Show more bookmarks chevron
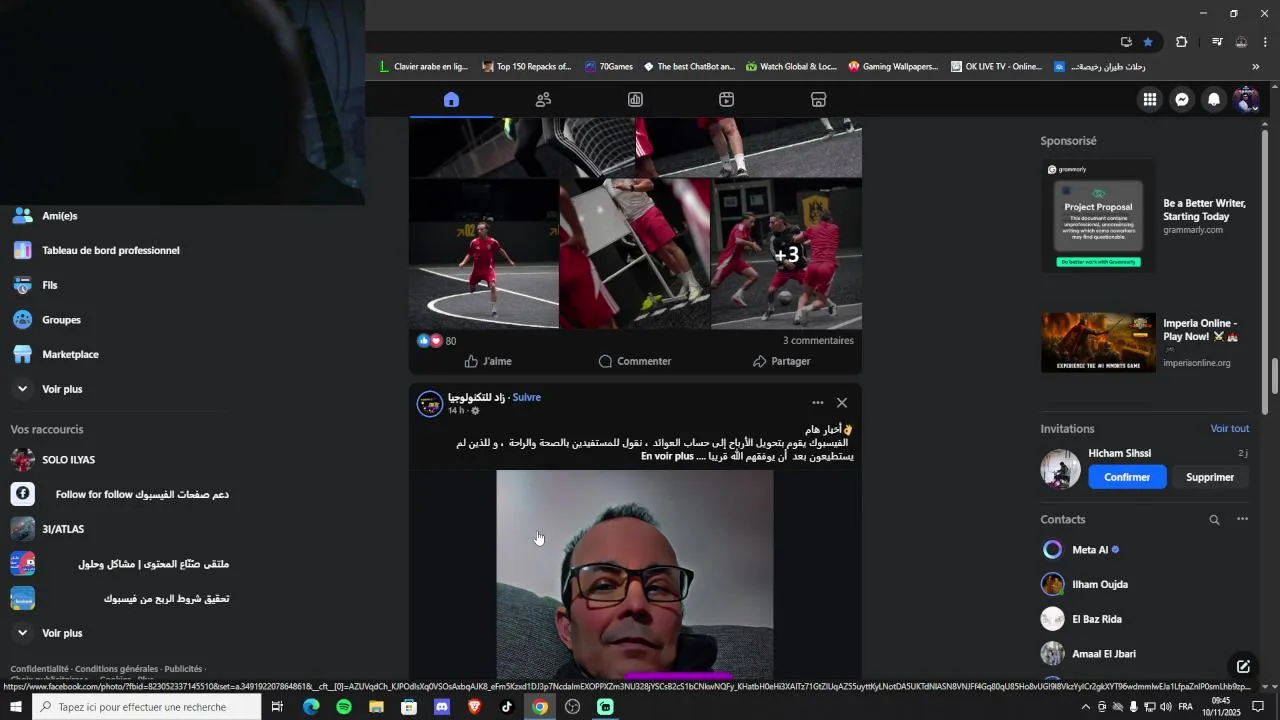This screenshot has width=1280, height=720. [1256, 67]
